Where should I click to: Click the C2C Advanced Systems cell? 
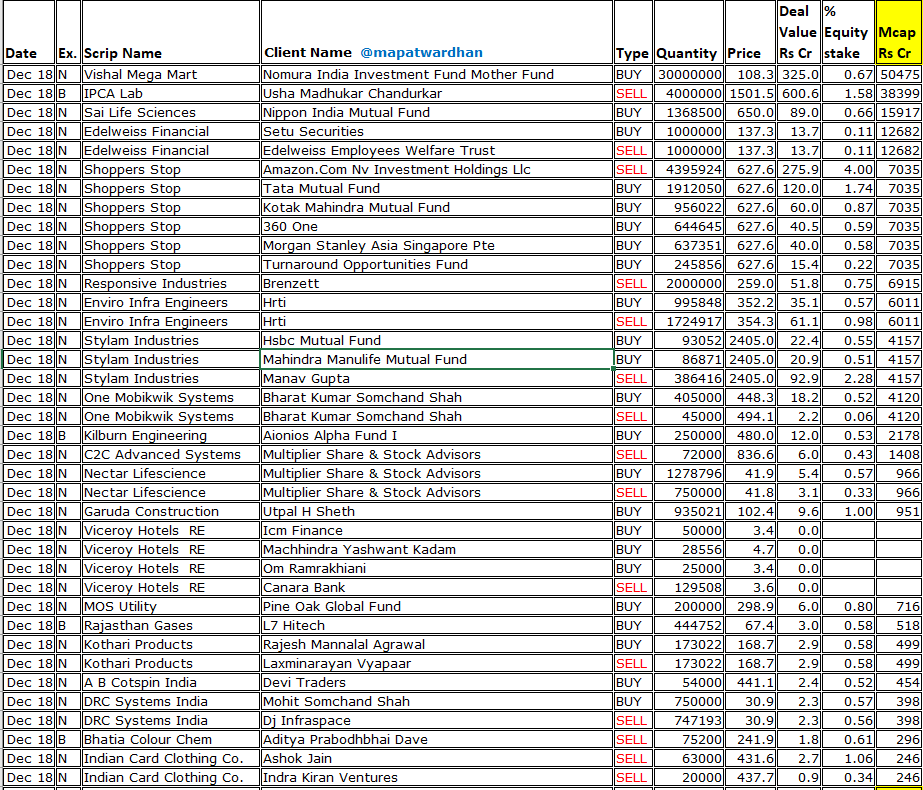(x=171, y=454)
